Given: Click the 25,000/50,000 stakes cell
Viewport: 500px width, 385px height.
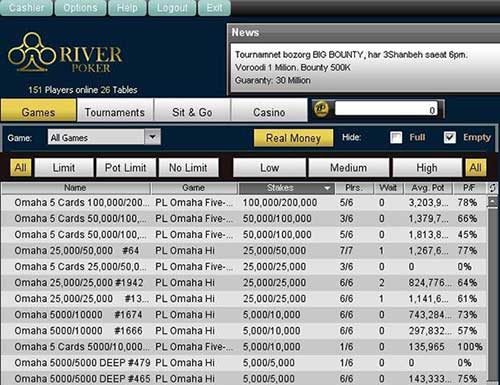Looking at the screenshot, I should (274, 251).
